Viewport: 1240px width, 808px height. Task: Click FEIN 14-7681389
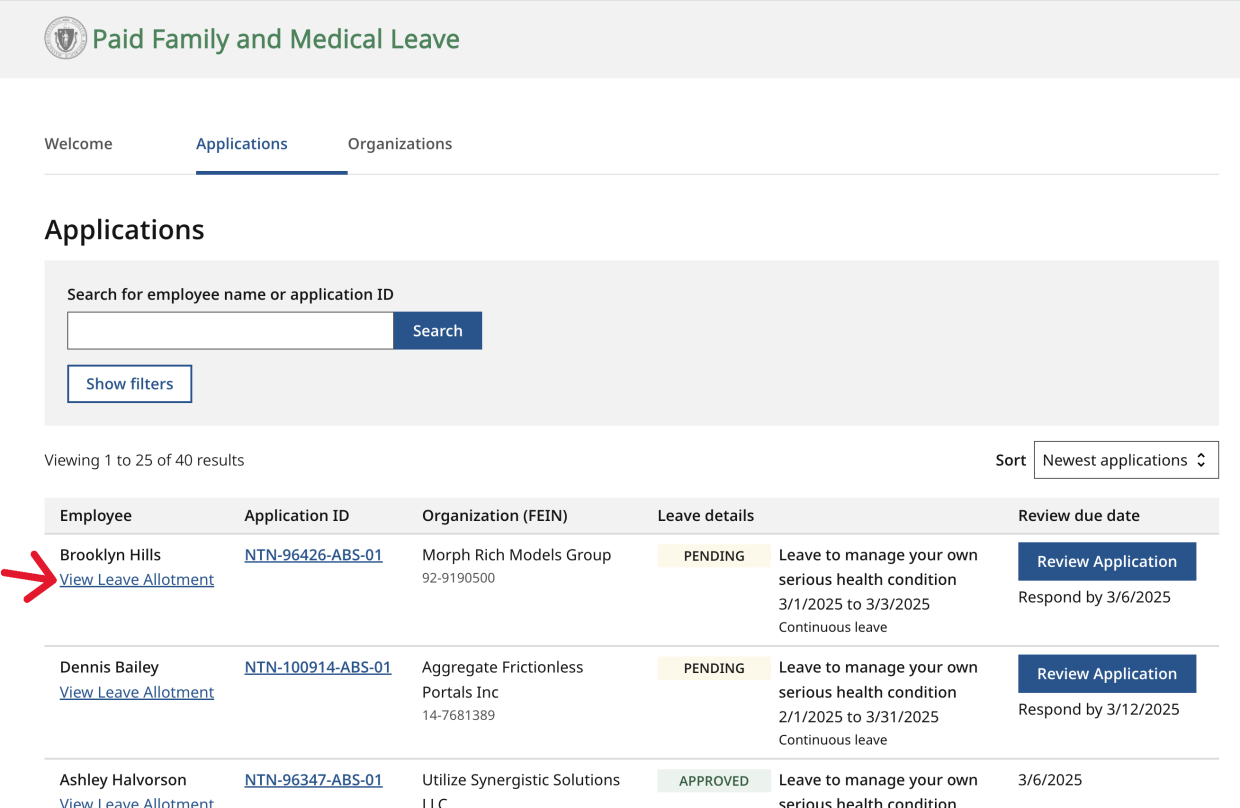(x=458, y=715)
